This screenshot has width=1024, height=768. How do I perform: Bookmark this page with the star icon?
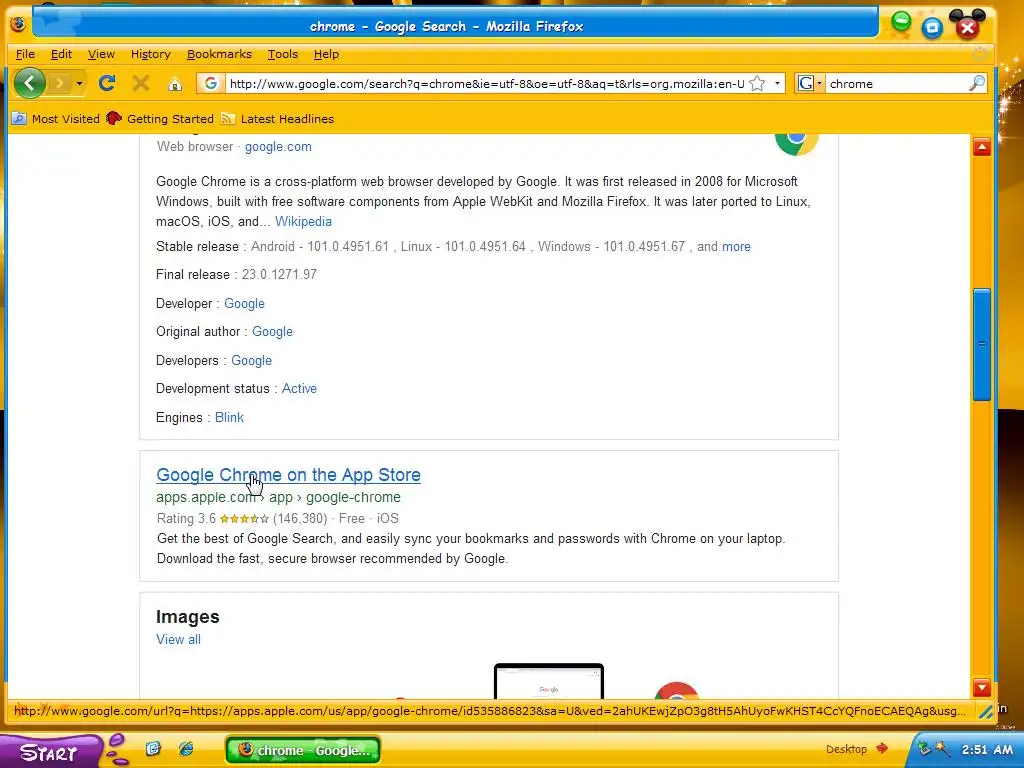tap(757, 84)
